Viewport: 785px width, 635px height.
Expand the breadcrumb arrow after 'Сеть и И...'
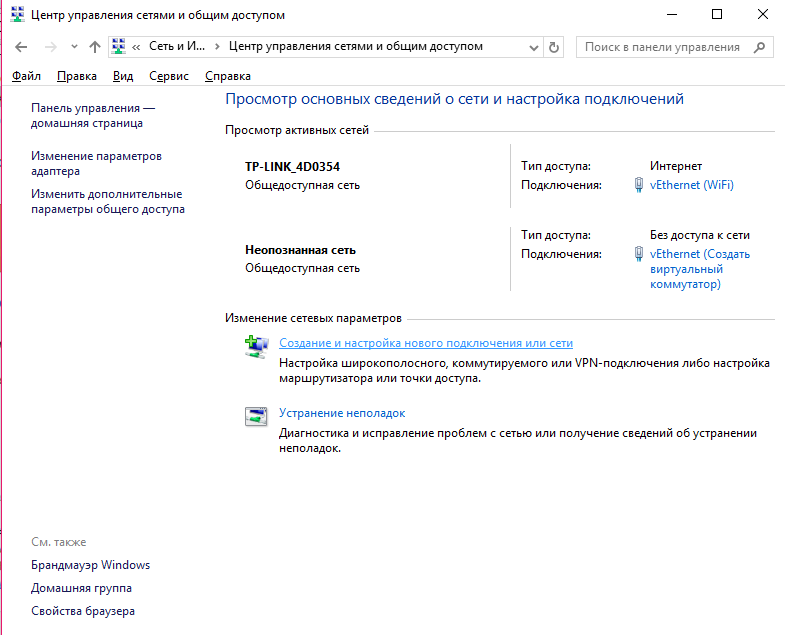click(217, 47)
